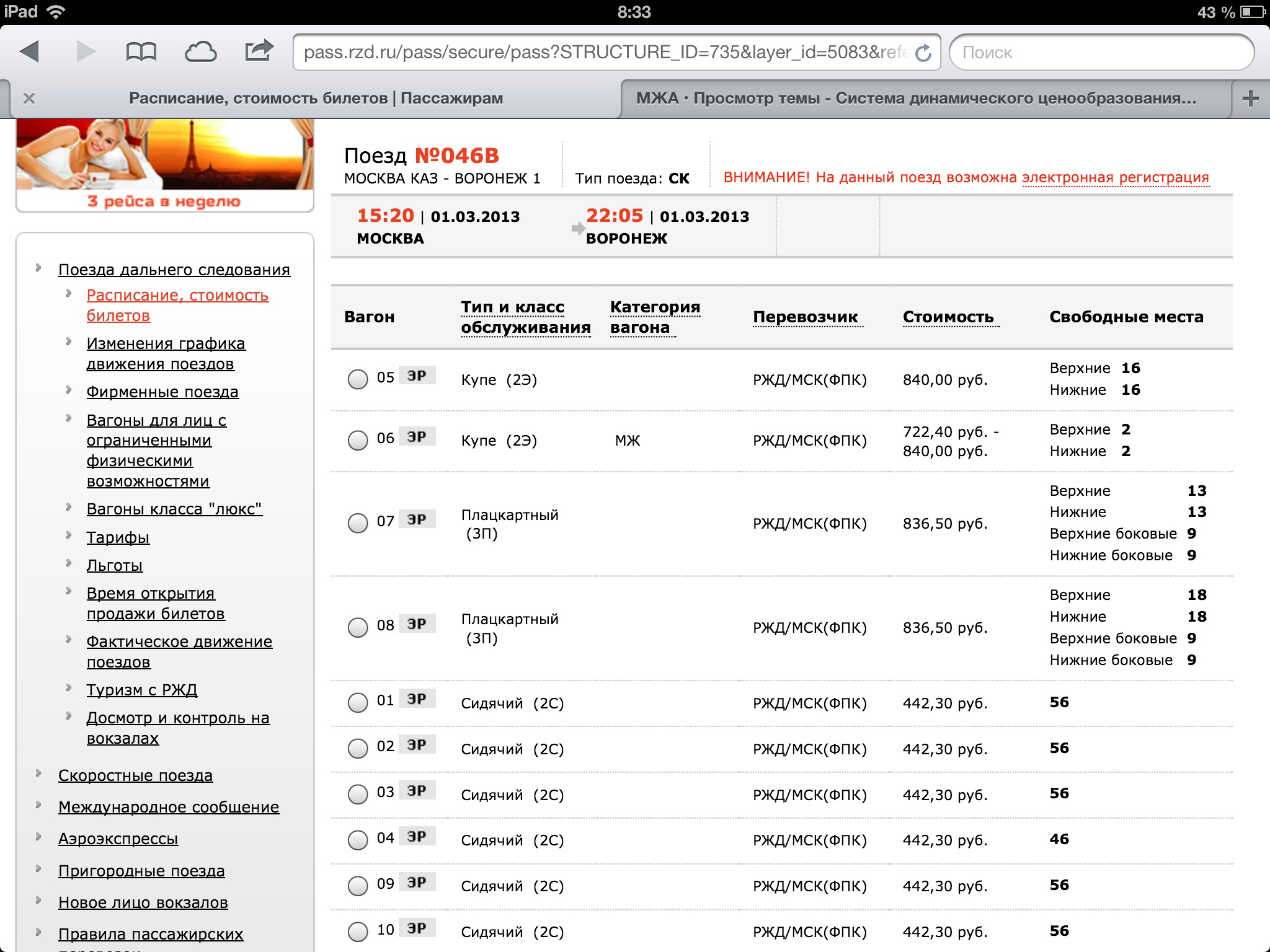The width and height of the screenshot is (1270, 952).
Task: Close the current tab with X icon
Action: (29, 99)
